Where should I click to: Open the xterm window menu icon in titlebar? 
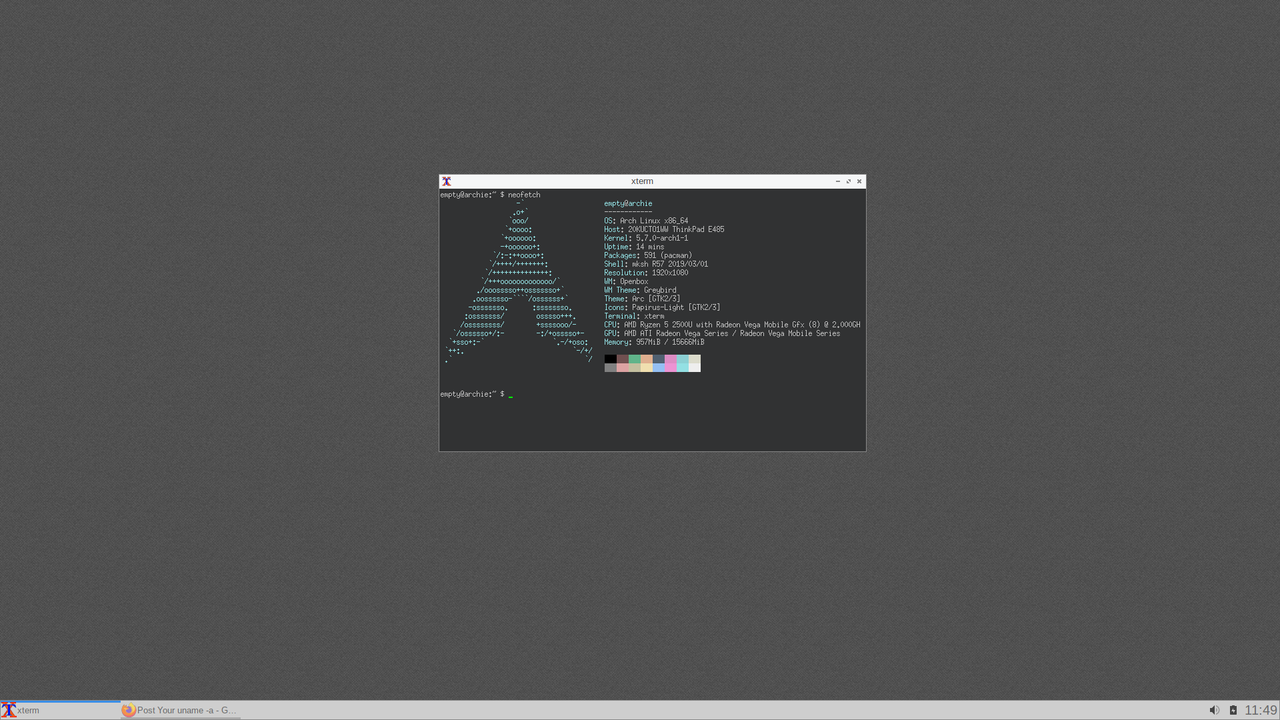tap(446, 181)
